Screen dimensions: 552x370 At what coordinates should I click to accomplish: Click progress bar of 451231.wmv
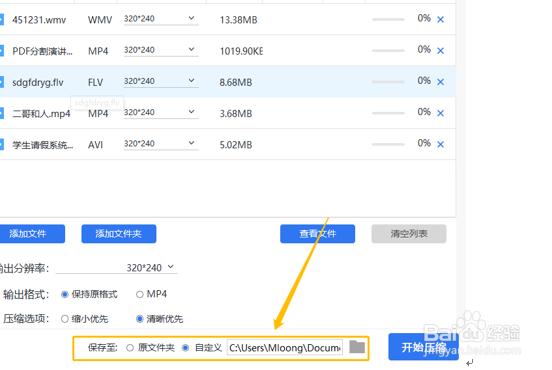[388, 19]
